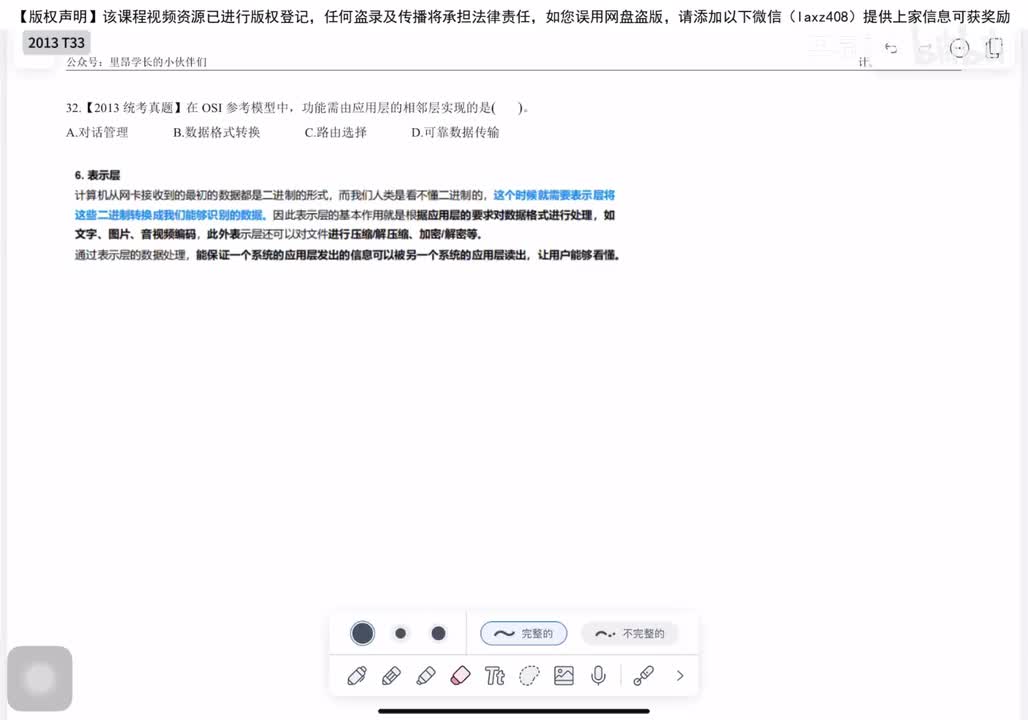Select answer option B.数据格式转换
Image resolution: width=1028 pixels, height=720 pixels.
pos(216,132)
